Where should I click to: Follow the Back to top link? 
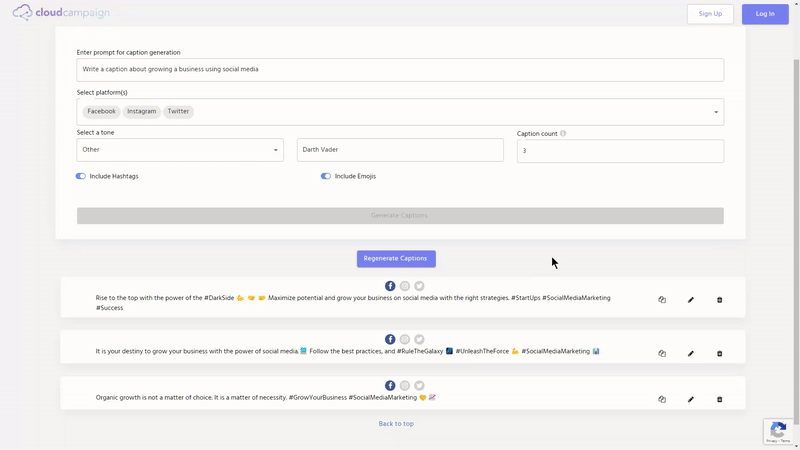[396, 424]
